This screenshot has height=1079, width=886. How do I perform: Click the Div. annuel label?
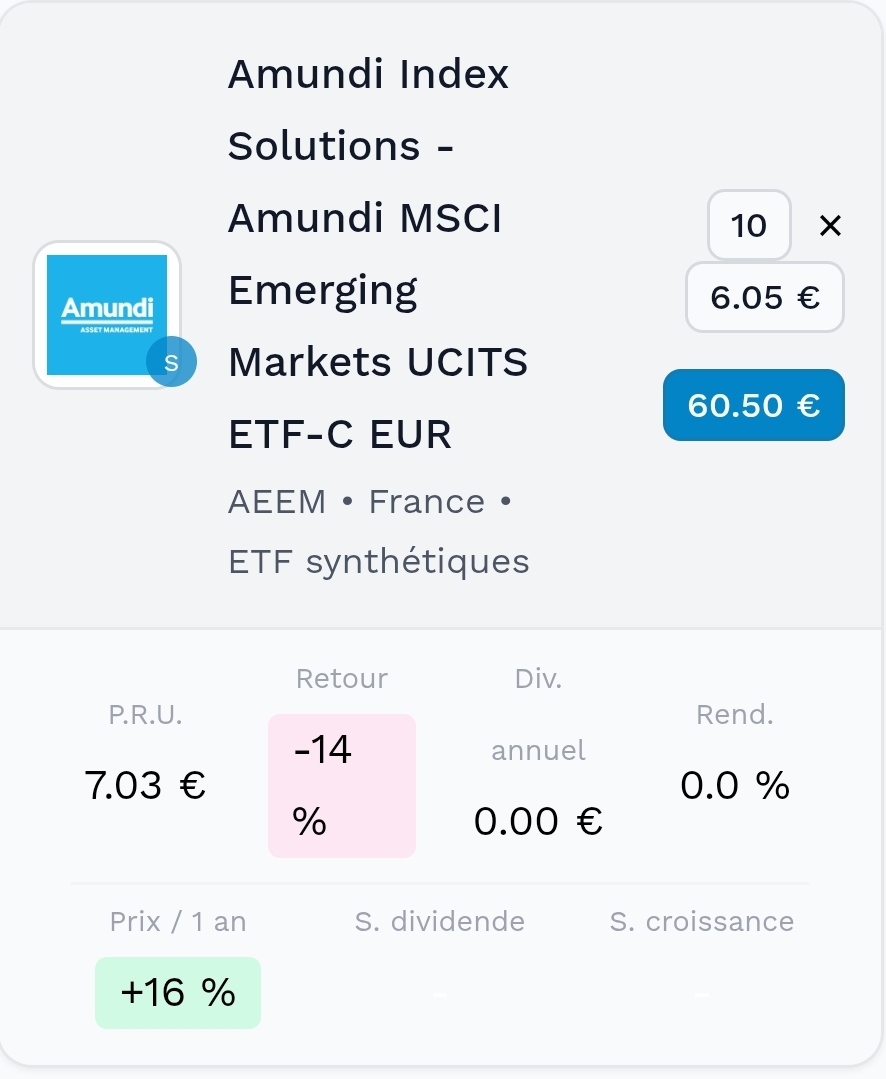tap(539, 714)
